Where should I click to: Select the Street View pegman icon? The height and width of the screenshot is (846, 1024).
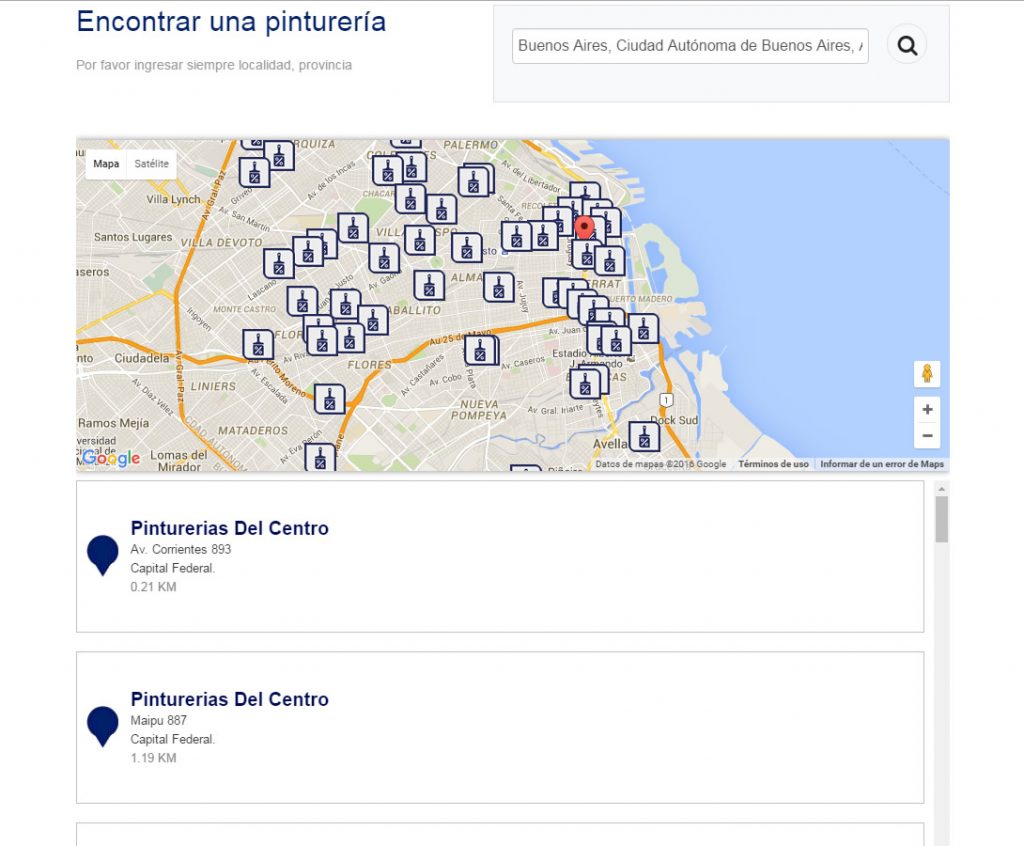(x=927, y=374)
